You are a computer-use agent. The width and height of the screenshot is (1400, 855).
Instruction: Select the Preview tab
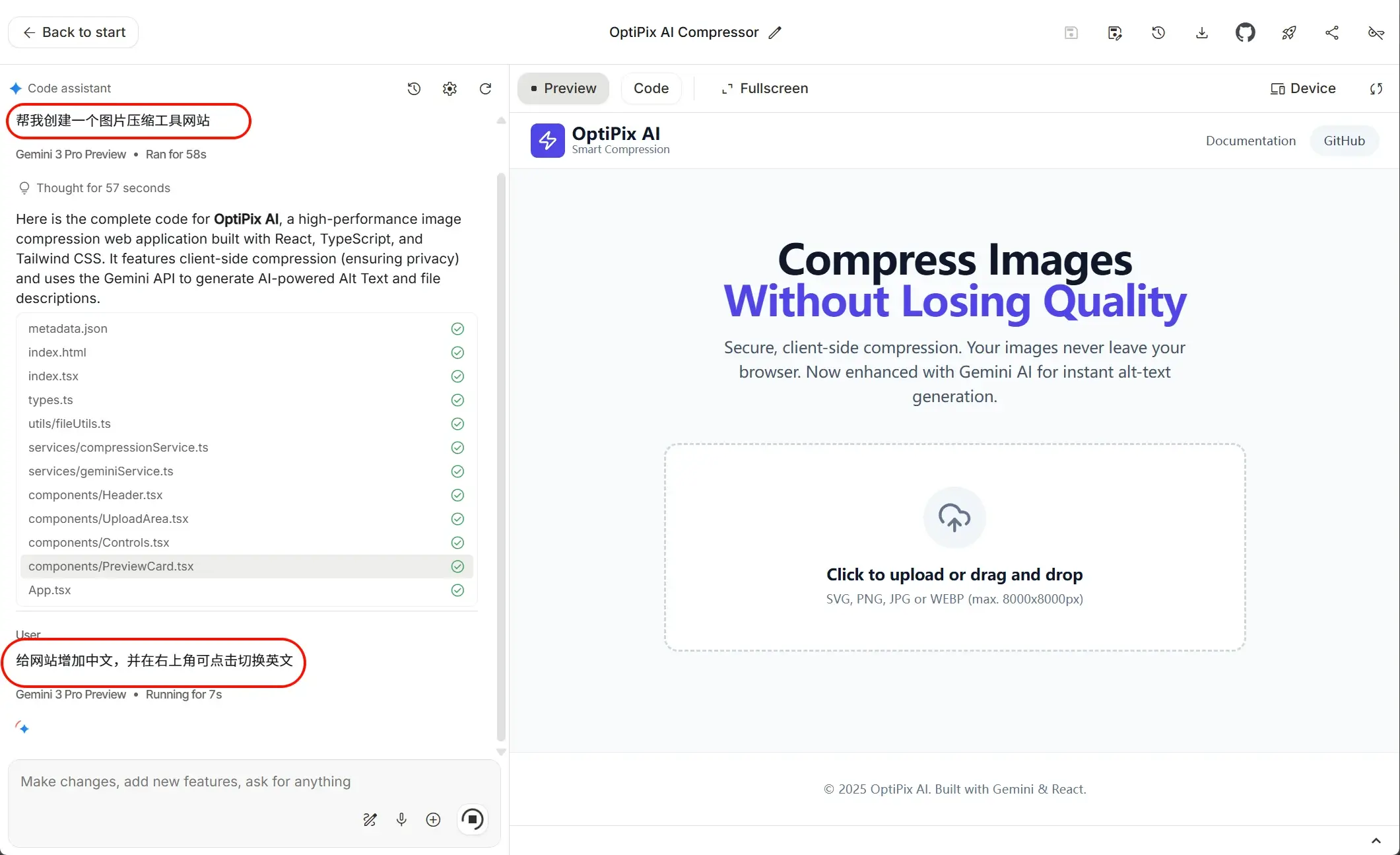pyautogui.click(x=563, y=88)
